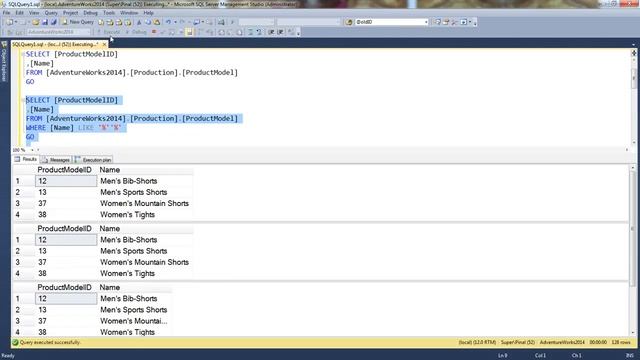Select cell 12 in the first result grid
Image resolution: width=640 pixels, height=360 pixels.
(66, 181)
